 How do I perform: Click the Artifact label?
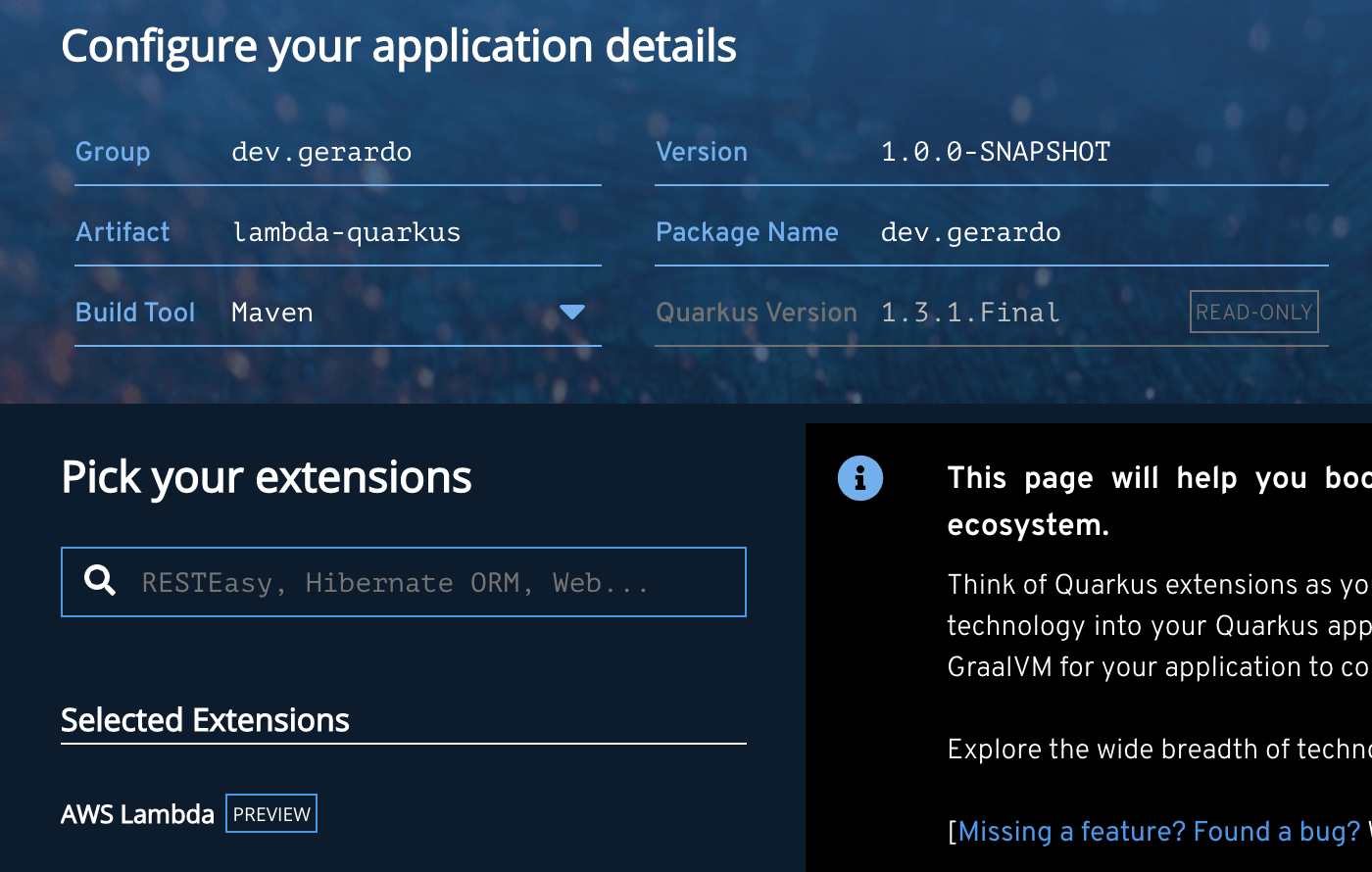pyautogui.click(x=122, y=232)
